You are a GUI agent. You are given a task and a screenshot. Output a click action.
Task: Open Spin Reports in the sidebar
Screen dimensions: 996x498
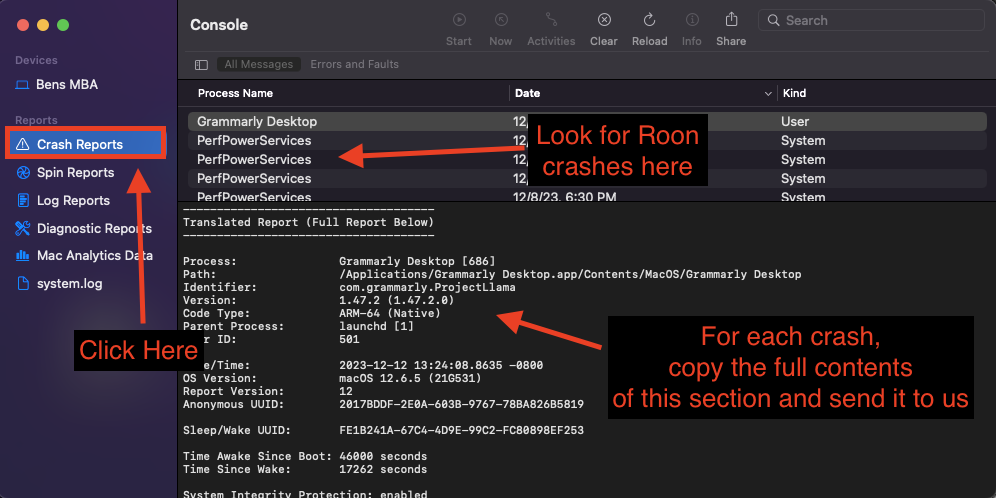coord(75,172)
